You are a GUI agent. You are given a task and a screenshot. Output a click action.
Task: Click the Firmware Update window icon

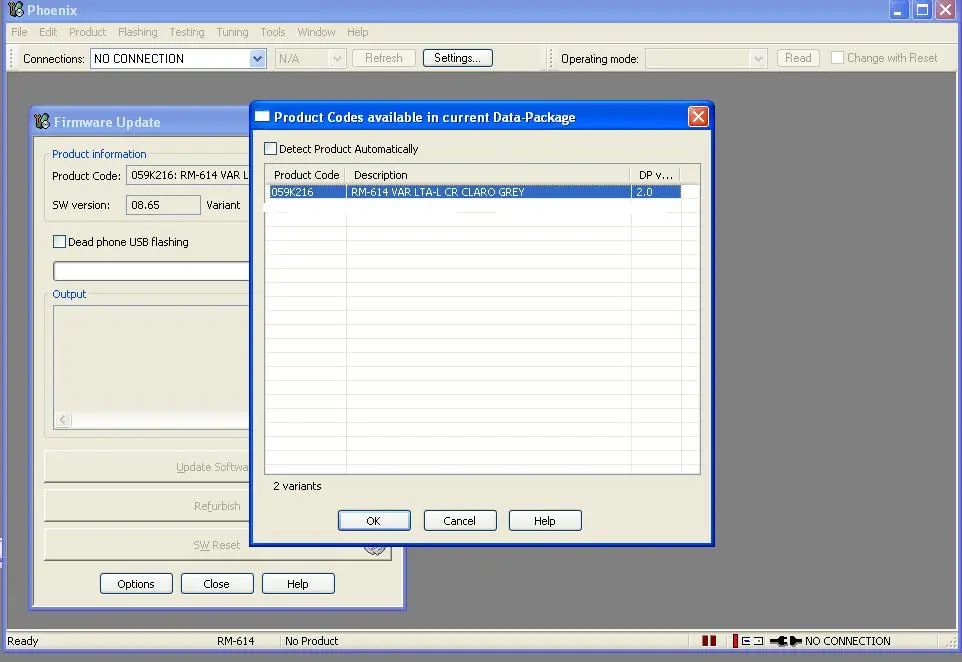tap(42, 122)
